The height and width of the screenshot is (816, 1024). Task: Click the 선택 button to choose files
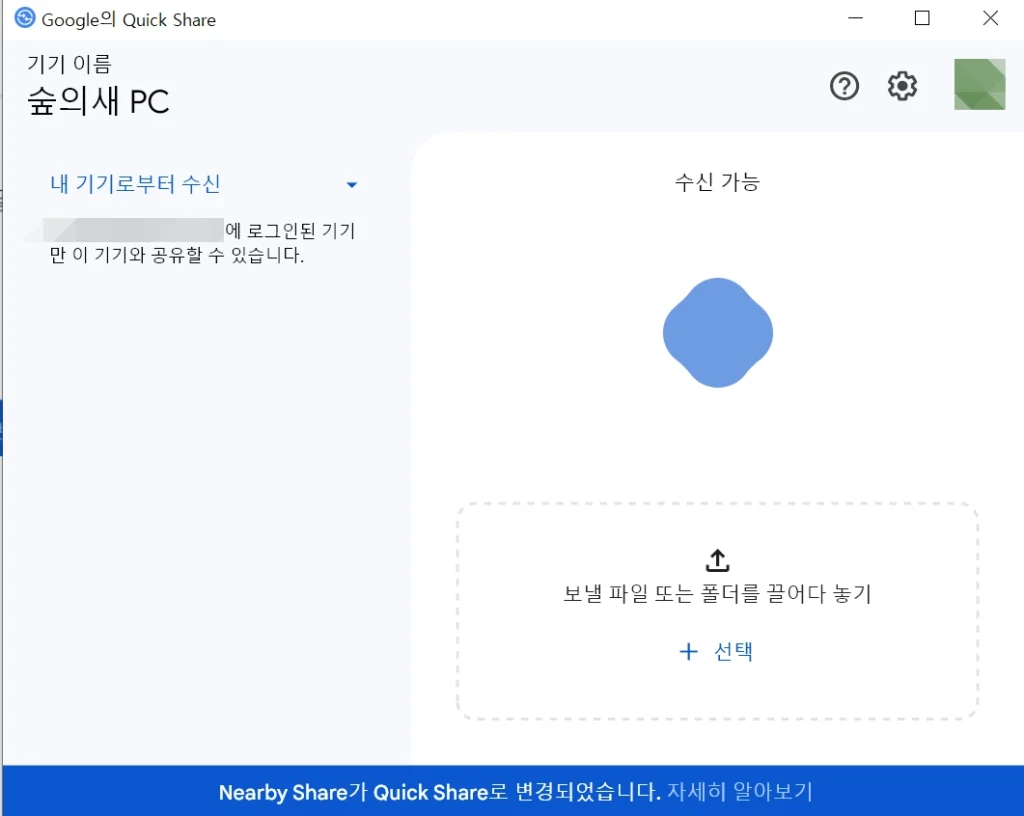tap(717, 651)
